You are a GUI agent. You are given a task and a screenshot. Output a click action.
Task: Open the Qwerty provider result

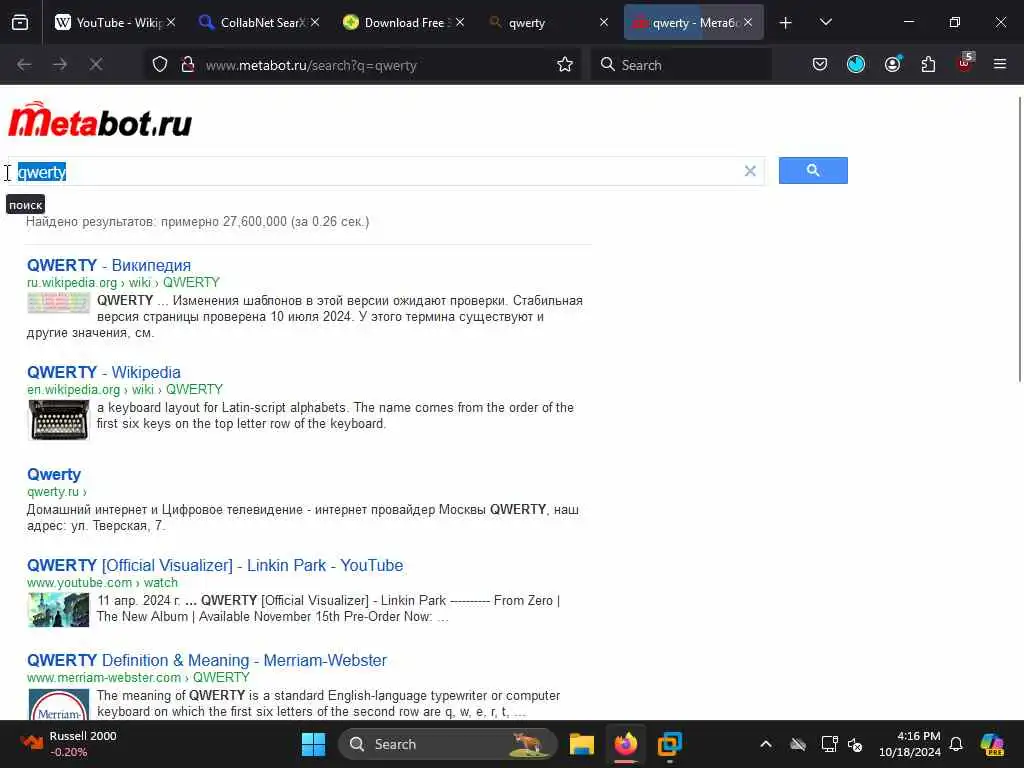[54, 475]
